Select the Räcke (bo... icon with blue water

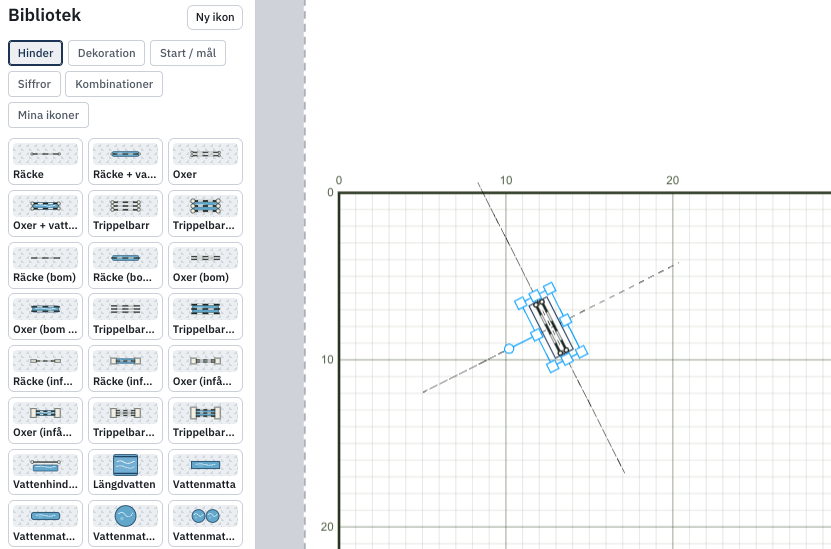(x=126, y=265)
